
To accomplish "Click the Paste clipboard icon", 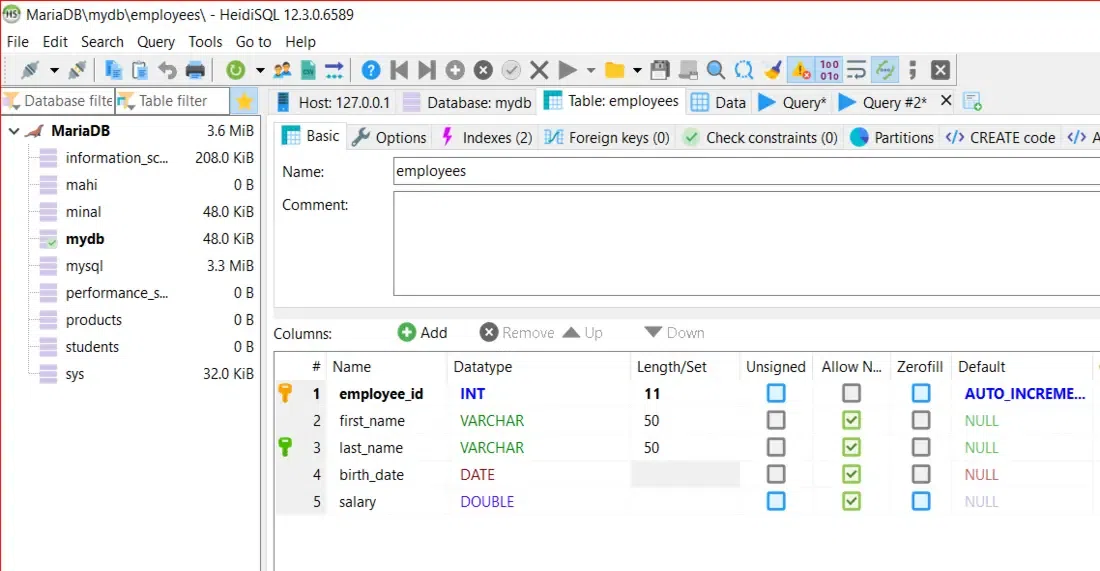I will 140,70.
